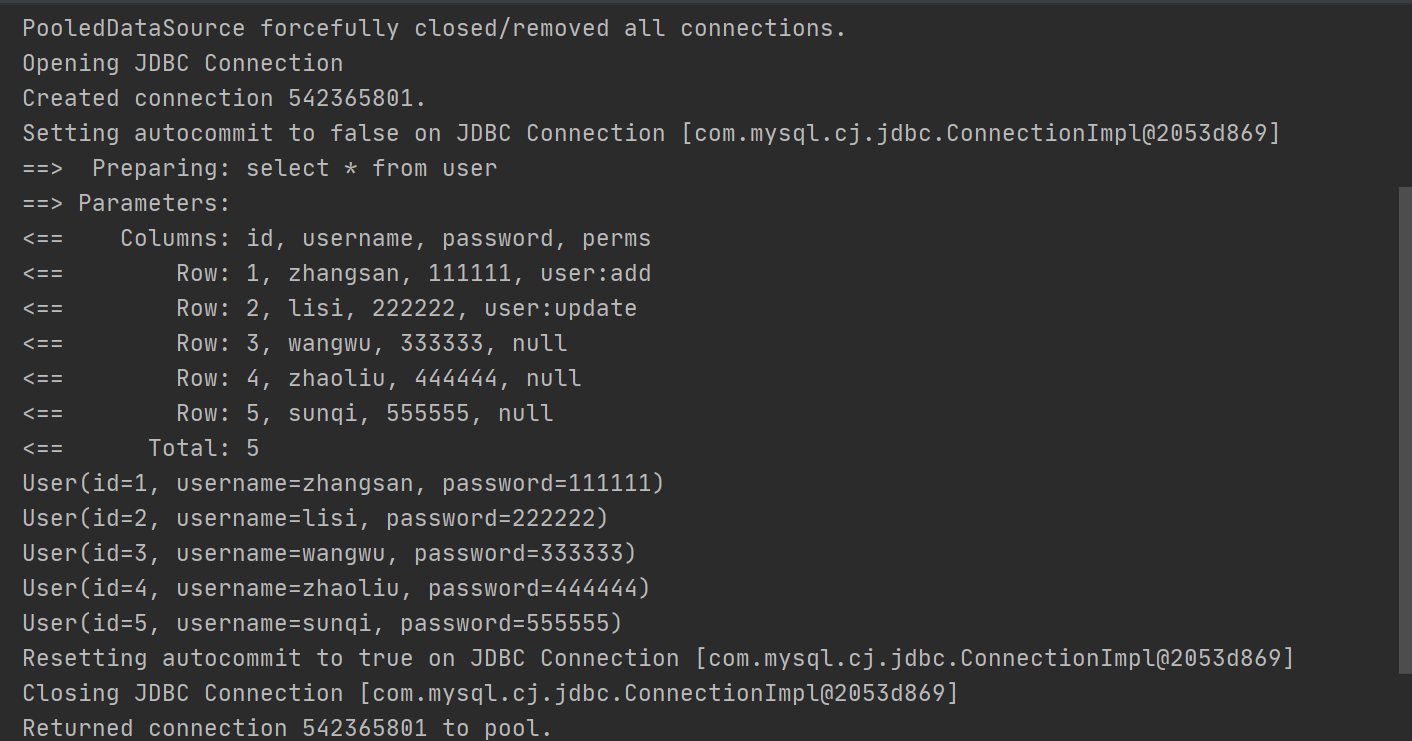Click the row with lisi and user:update

[x=330, y=308]
